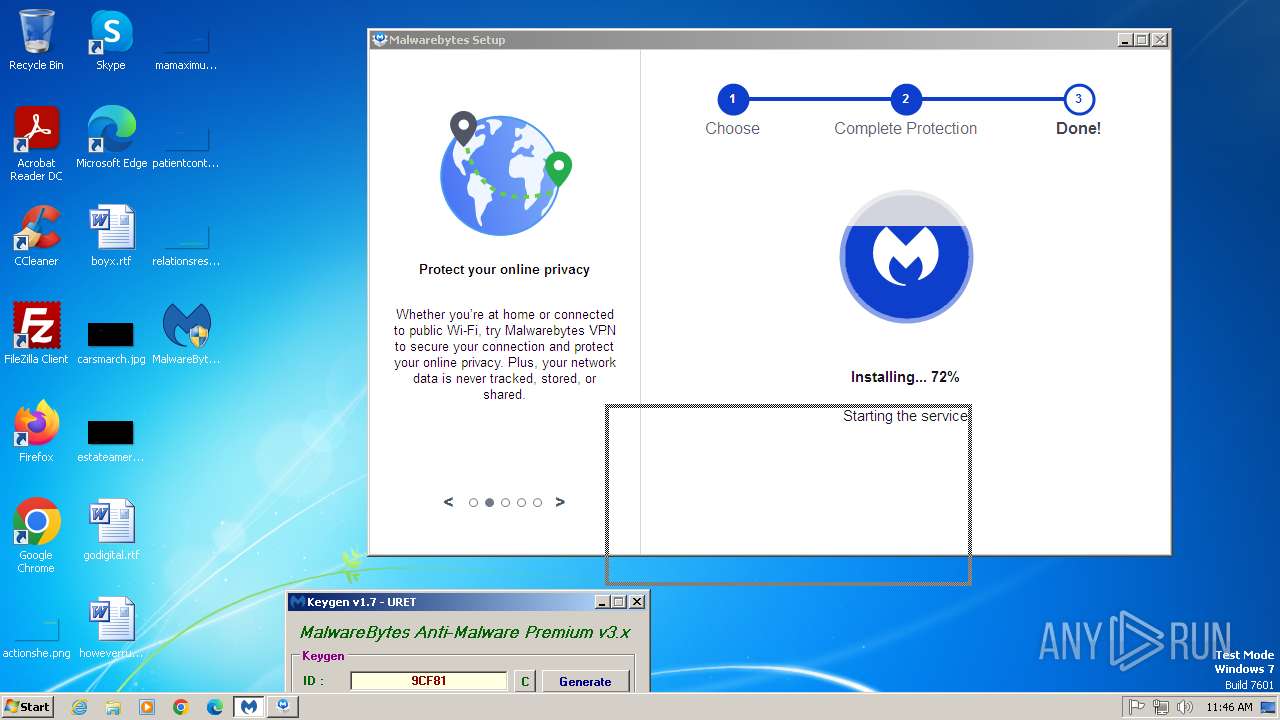Open Internet Explorer from the taskbar
The width and height of the screenshot is (1280, 720).
[80, 707]
